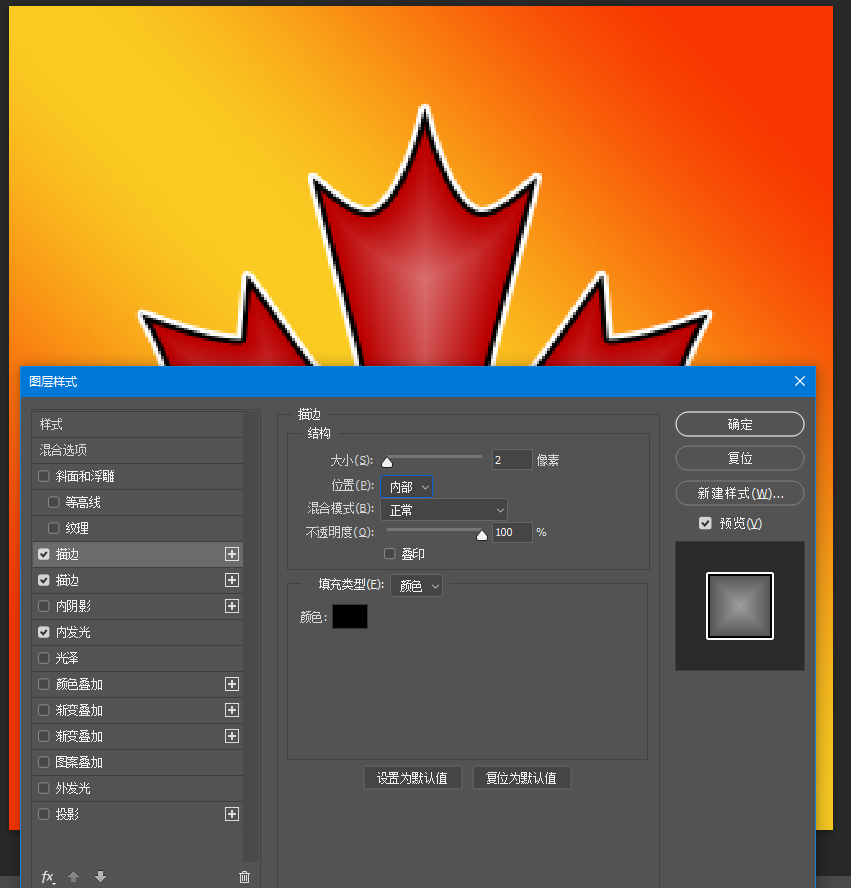
Task: Enable the 纹理 checkbox
Action: (54, 528)
